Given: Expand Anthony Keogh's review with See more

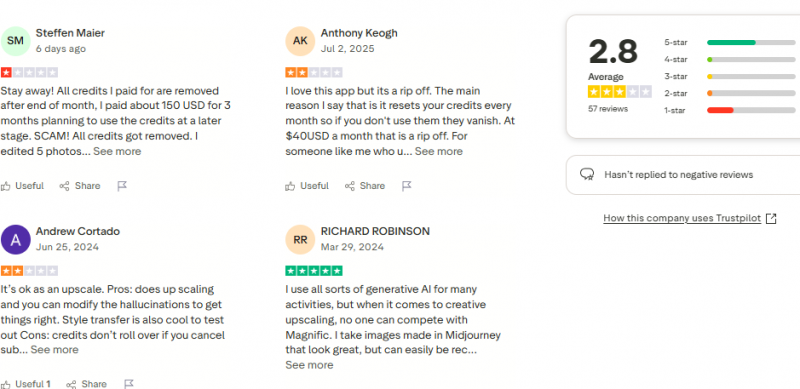Looking at the screenshot, I should [x=438, y=151].
